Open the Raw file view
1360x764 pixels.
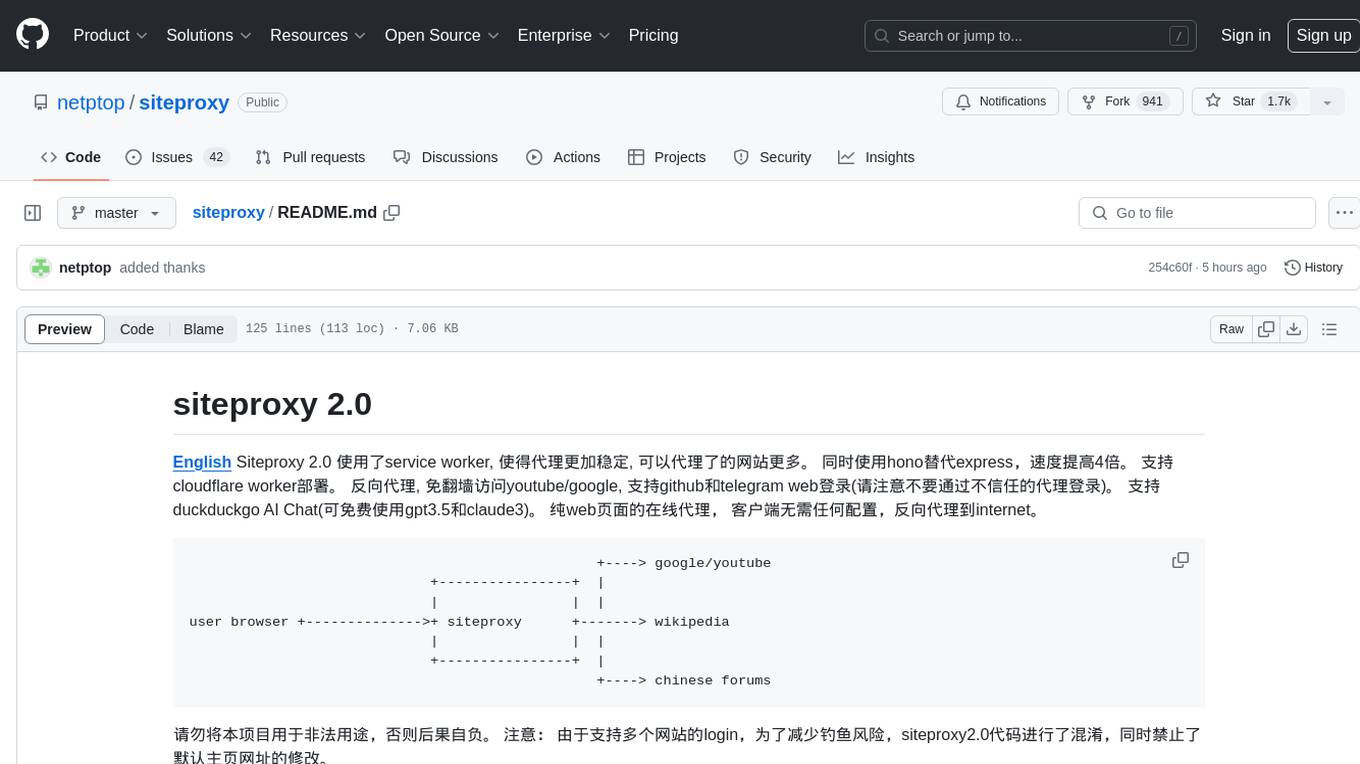1231,329
